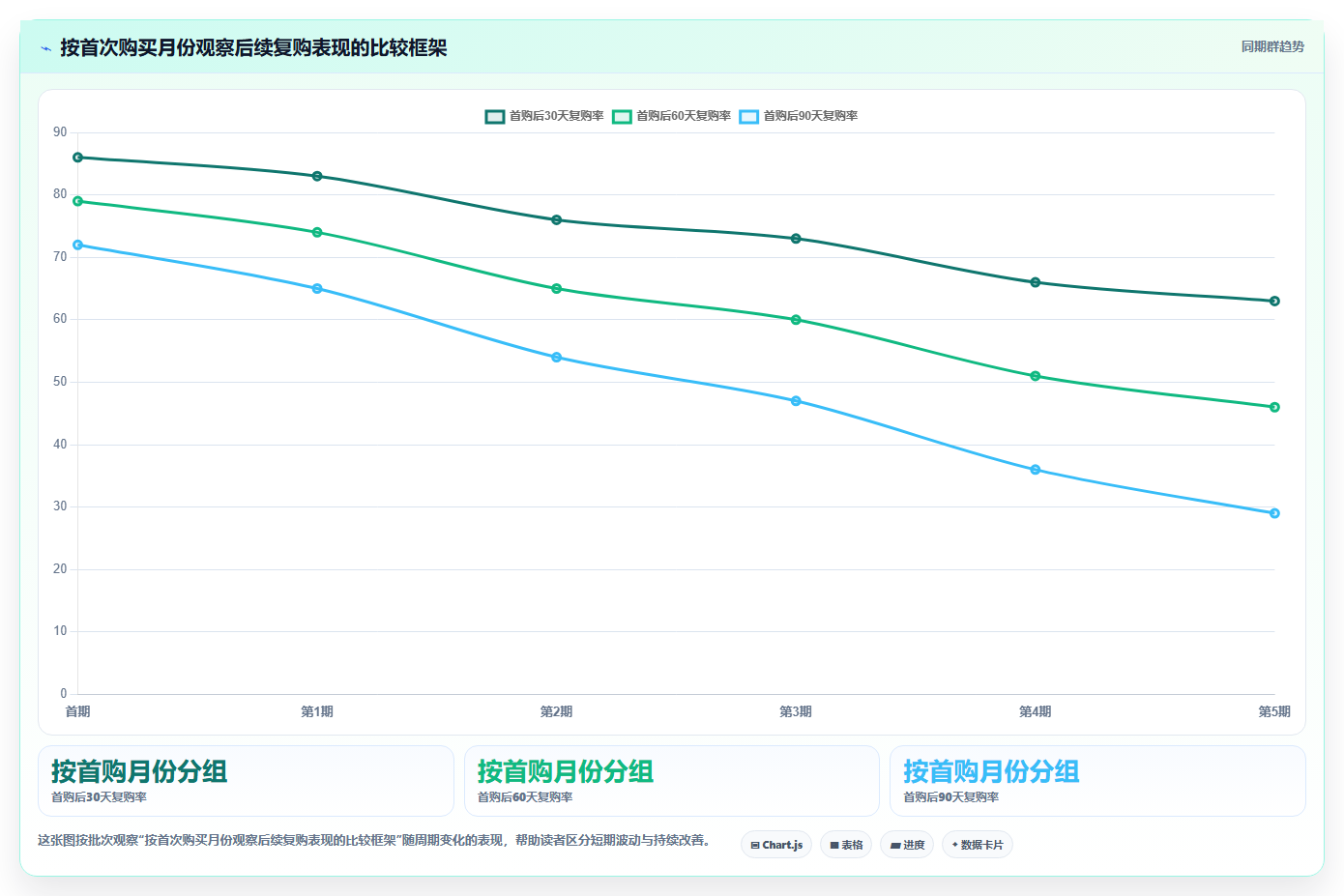Select the Chart.js tag button

pyautogui.click(x=776, y=845)
